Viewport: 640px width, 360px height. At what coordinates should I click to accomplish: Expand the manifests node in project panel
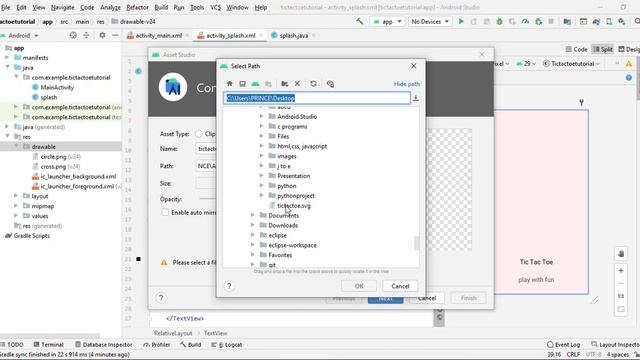7,58
